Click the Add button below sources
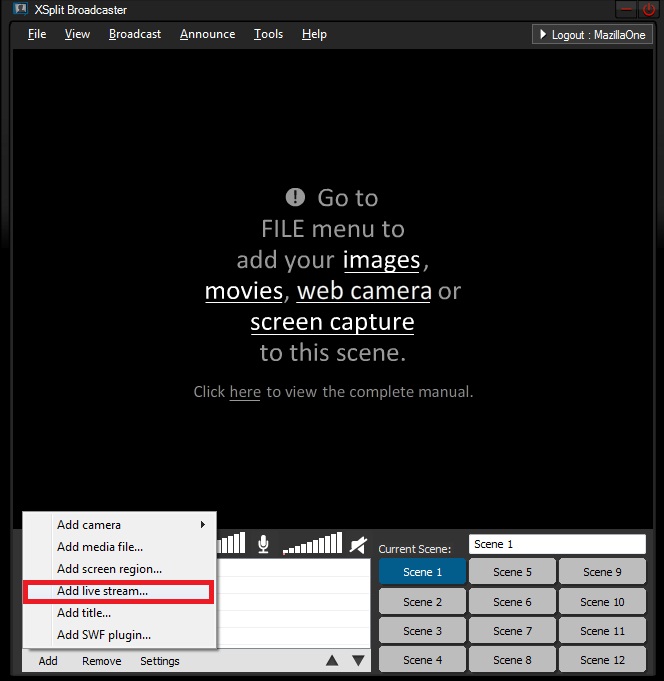 [48, 661]
